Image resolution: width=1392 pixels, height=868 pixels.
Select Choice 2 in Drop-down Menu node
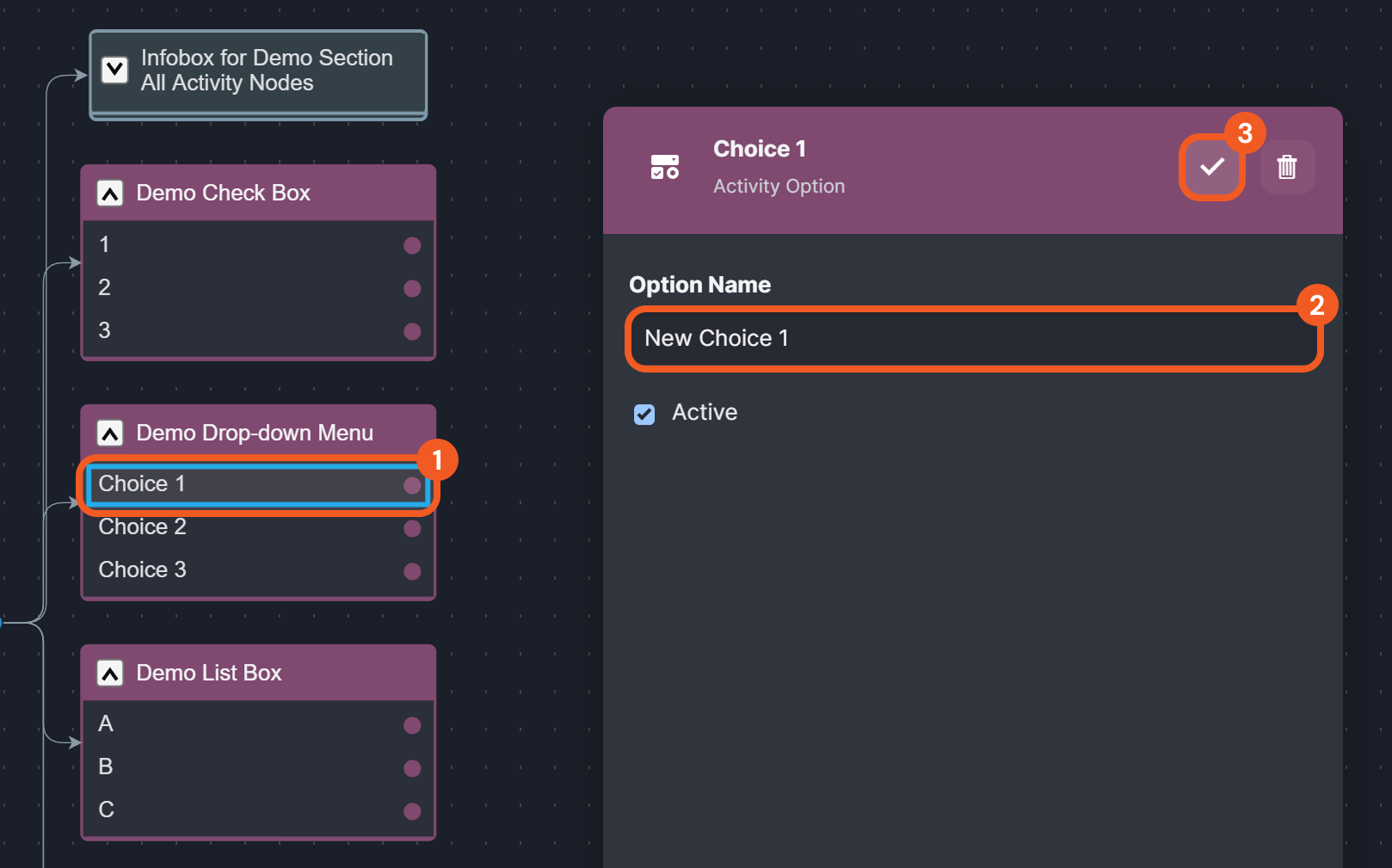143,527
